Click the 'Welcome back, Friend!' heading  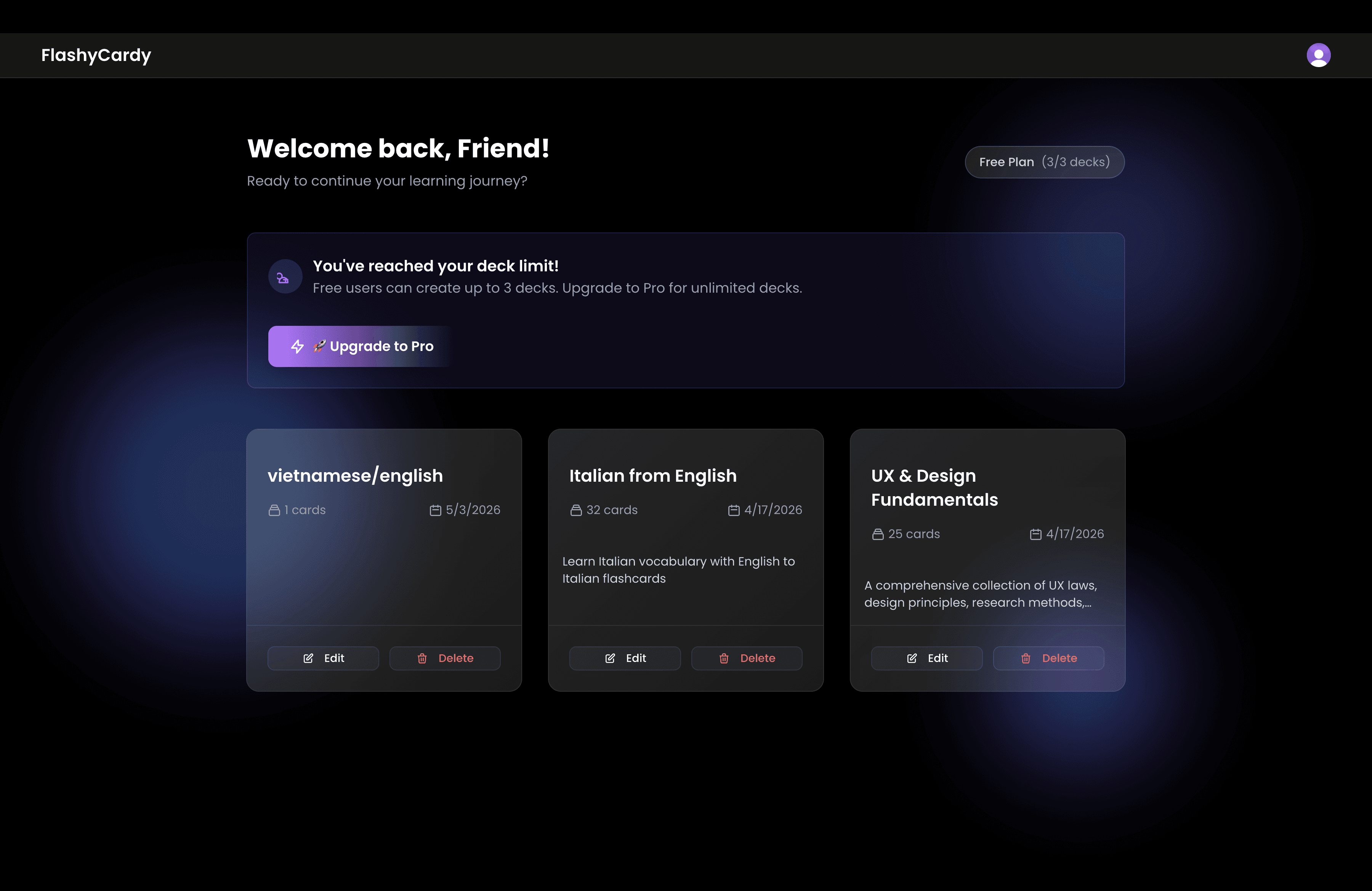point(398,149)
